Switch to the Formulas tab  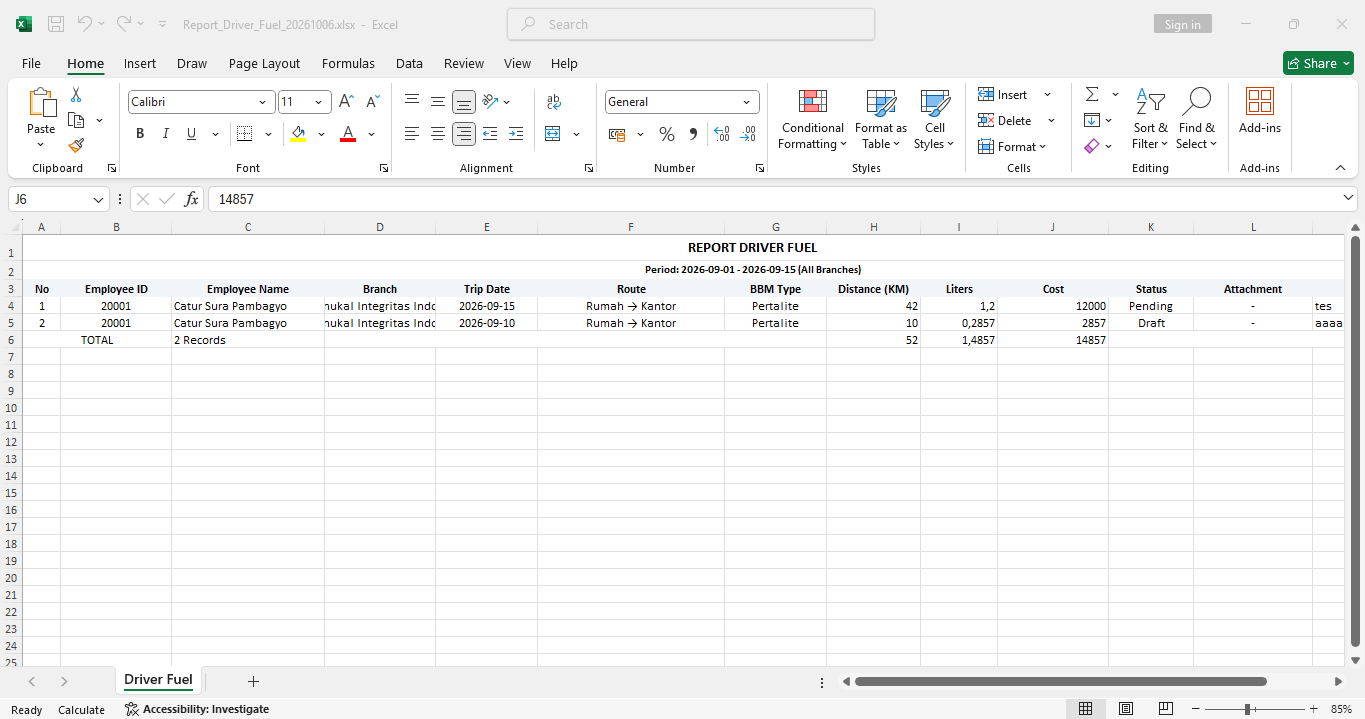pyautogui.click(x=348, y=63)
